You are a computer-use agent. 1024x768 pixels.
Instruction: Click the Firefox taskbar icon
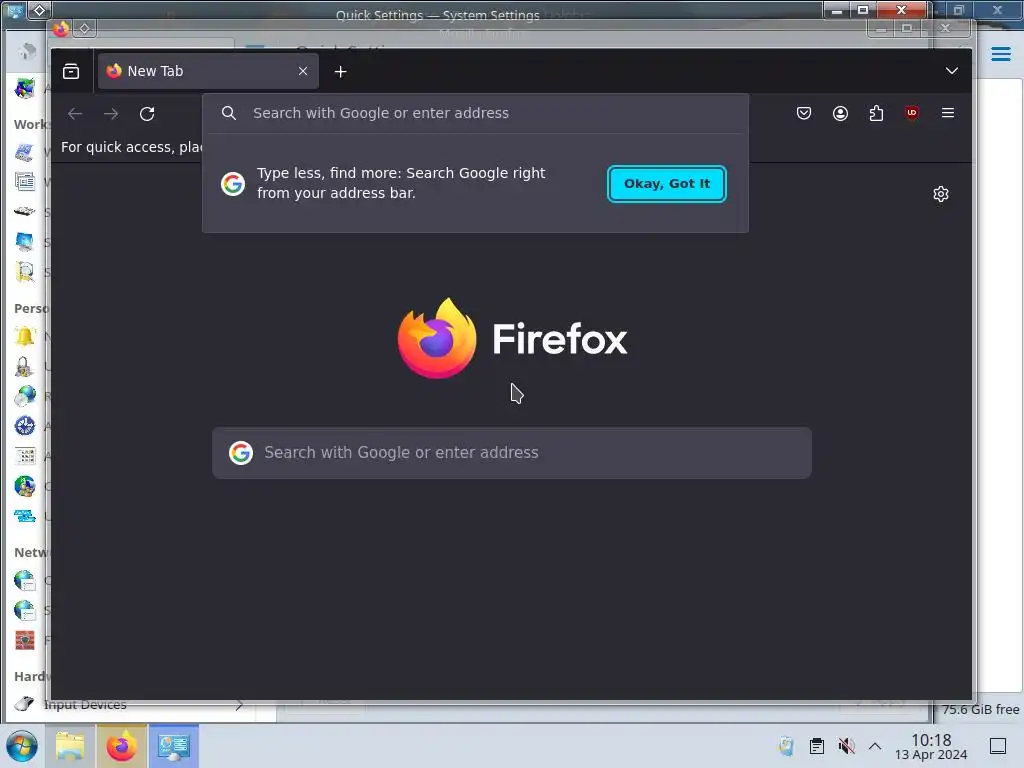[121, 746]
